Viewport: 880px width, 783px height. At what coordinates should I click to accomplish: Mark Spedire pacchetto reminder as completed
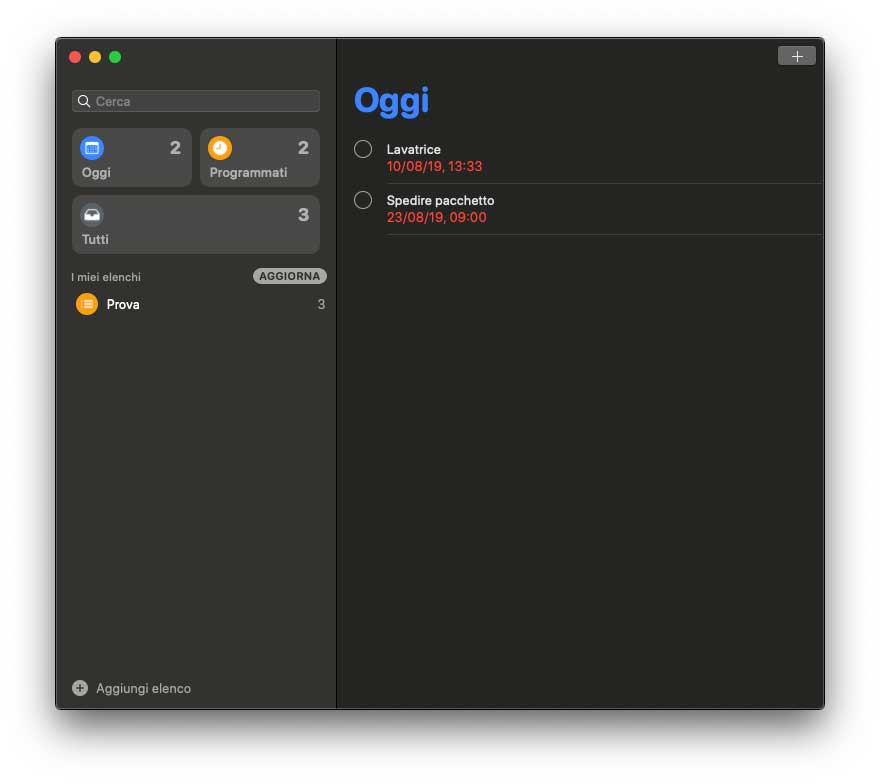363,200
